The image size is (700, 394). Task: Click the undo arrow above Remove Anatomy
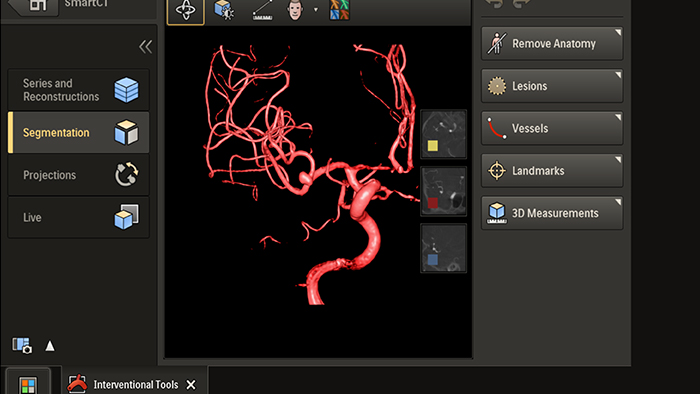click(x=494, y=4)
